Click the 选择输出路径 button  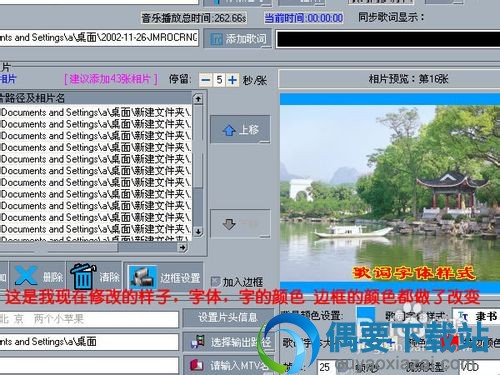[228, 342]
